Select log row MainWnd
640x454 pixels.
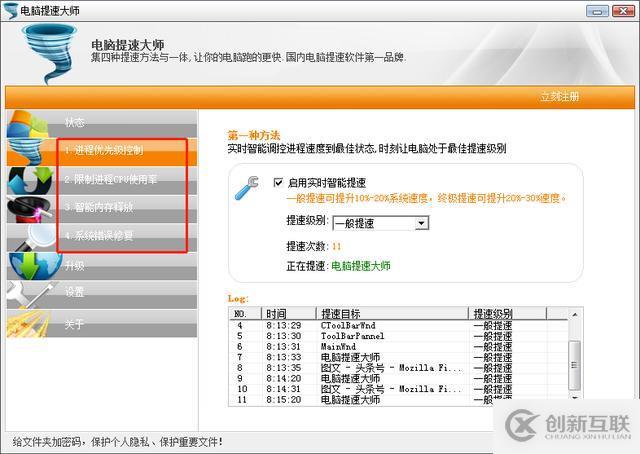coord(399,347)
